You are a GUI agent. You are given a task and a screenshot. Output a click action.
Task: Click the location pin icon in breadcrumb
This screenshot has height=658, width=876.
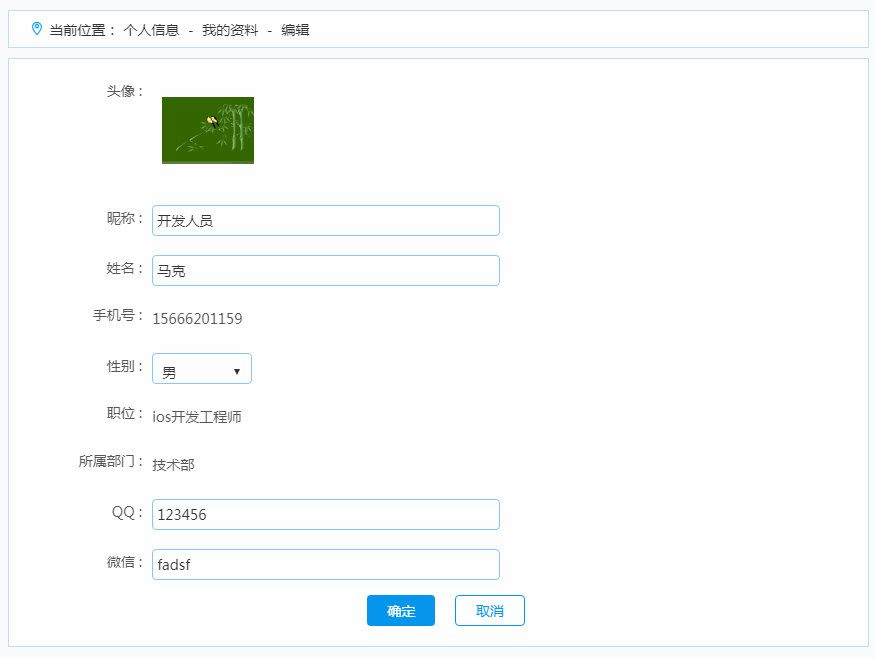point(37,29)
